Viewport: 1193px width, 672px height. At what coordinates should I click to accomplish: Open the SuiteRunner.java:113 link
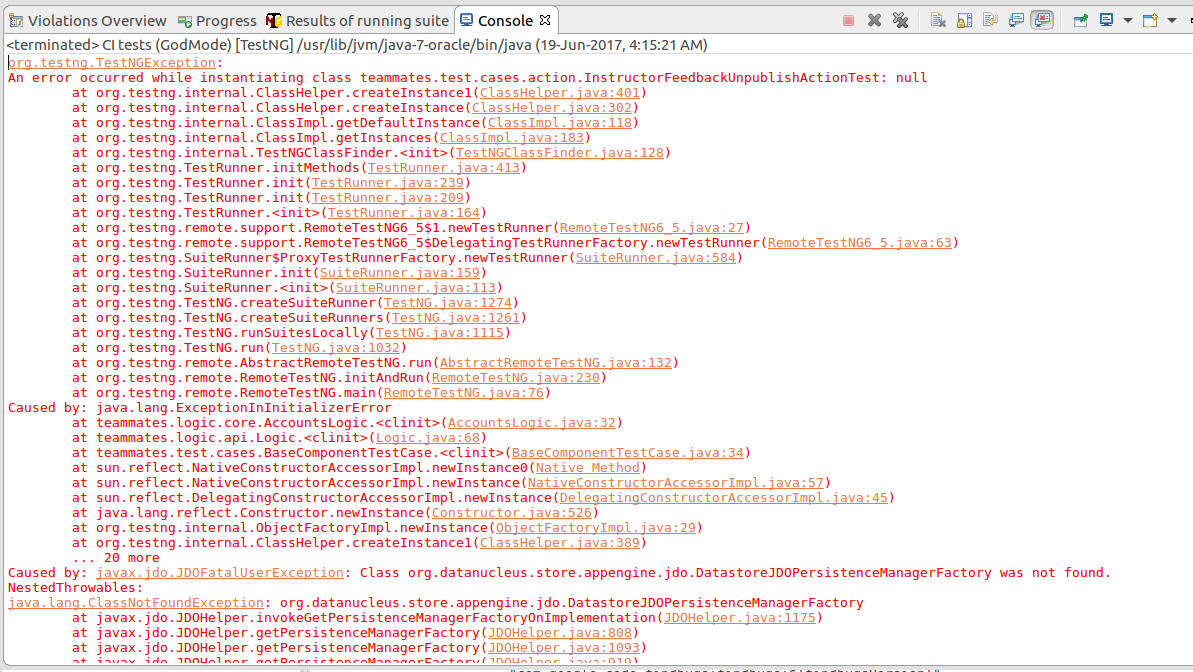pos(416,288)
